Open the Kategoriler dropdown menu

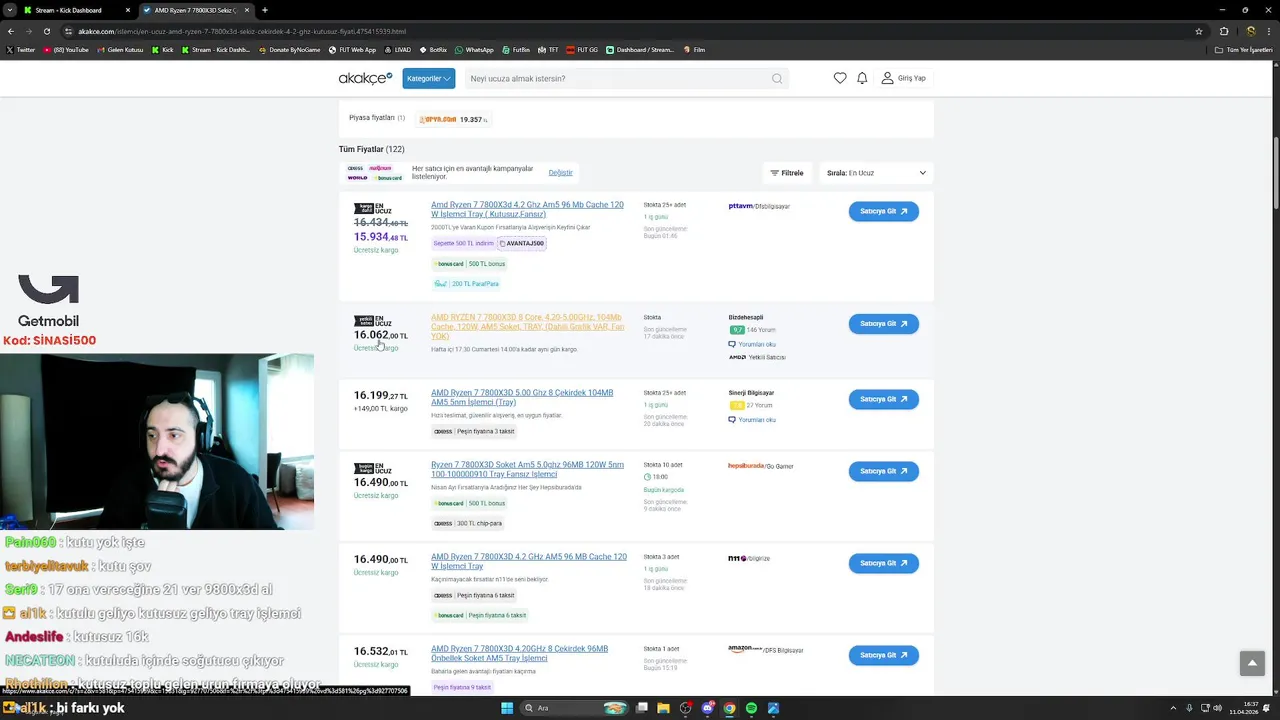(x=429, y=78)
